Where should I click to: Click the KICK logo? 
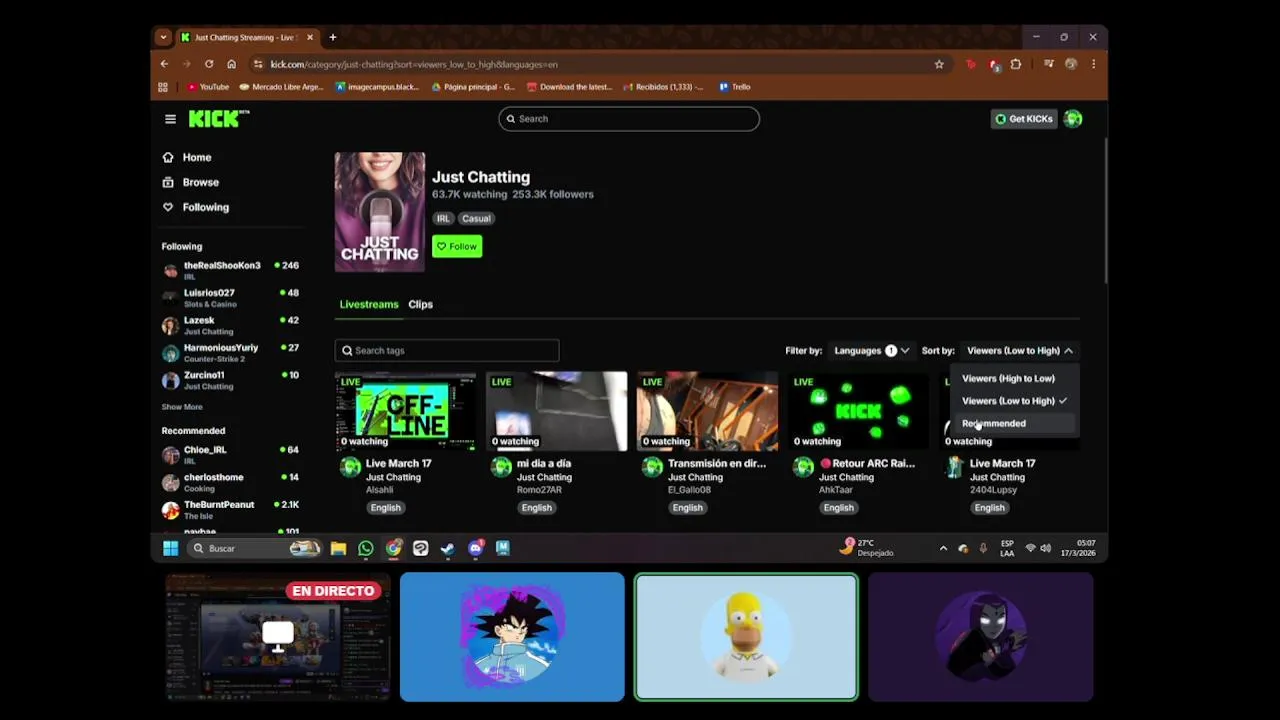(218, 118)
